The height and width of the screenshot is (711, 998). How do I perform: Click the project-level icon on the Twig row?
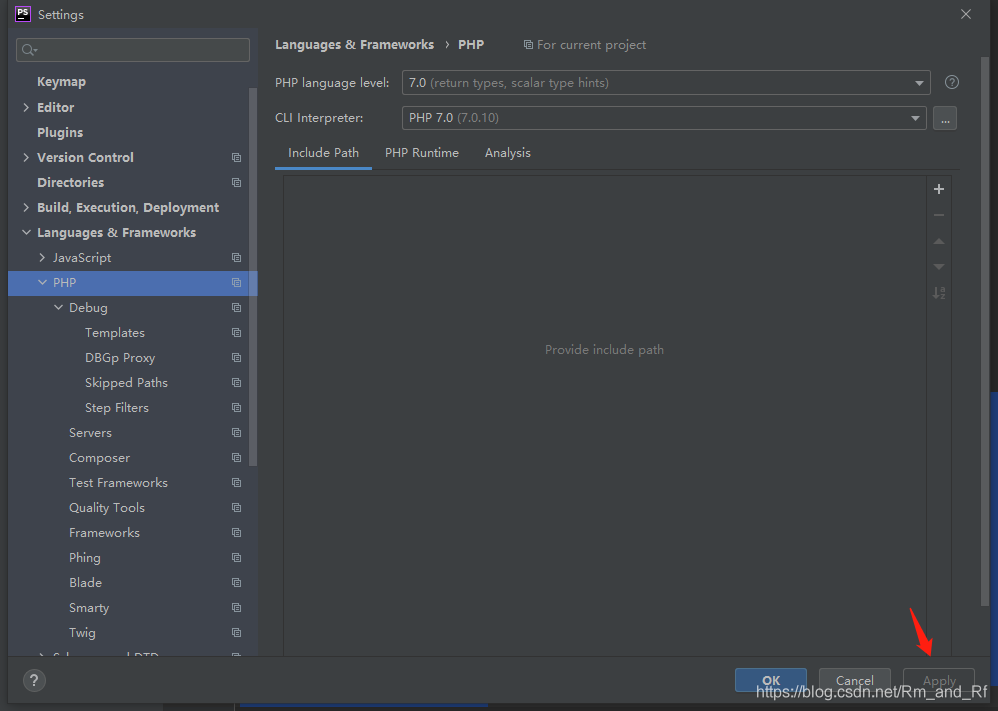(236, 633)
